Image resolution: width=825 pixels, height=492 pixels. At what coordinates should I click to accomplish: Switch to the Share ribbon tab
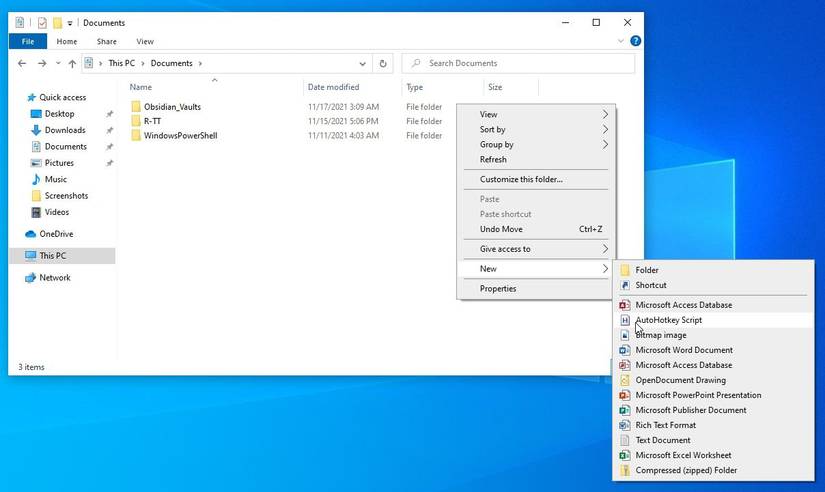click(x=107, y=41)
